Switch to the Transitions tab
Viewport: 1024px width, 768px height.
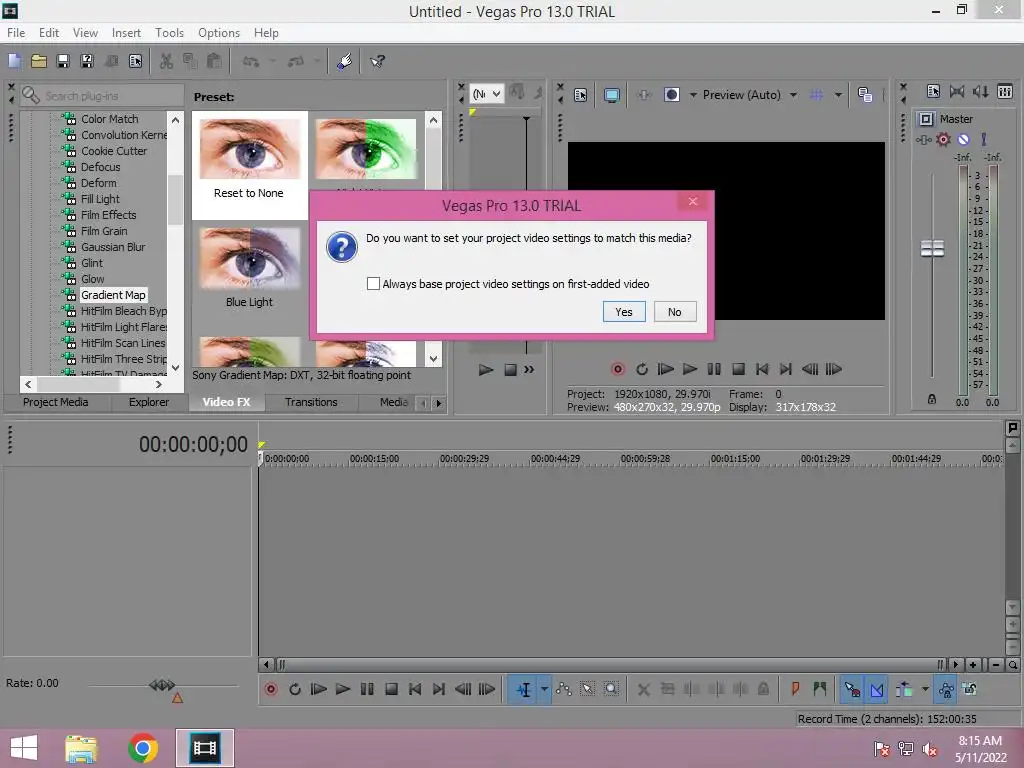[311, 402]
